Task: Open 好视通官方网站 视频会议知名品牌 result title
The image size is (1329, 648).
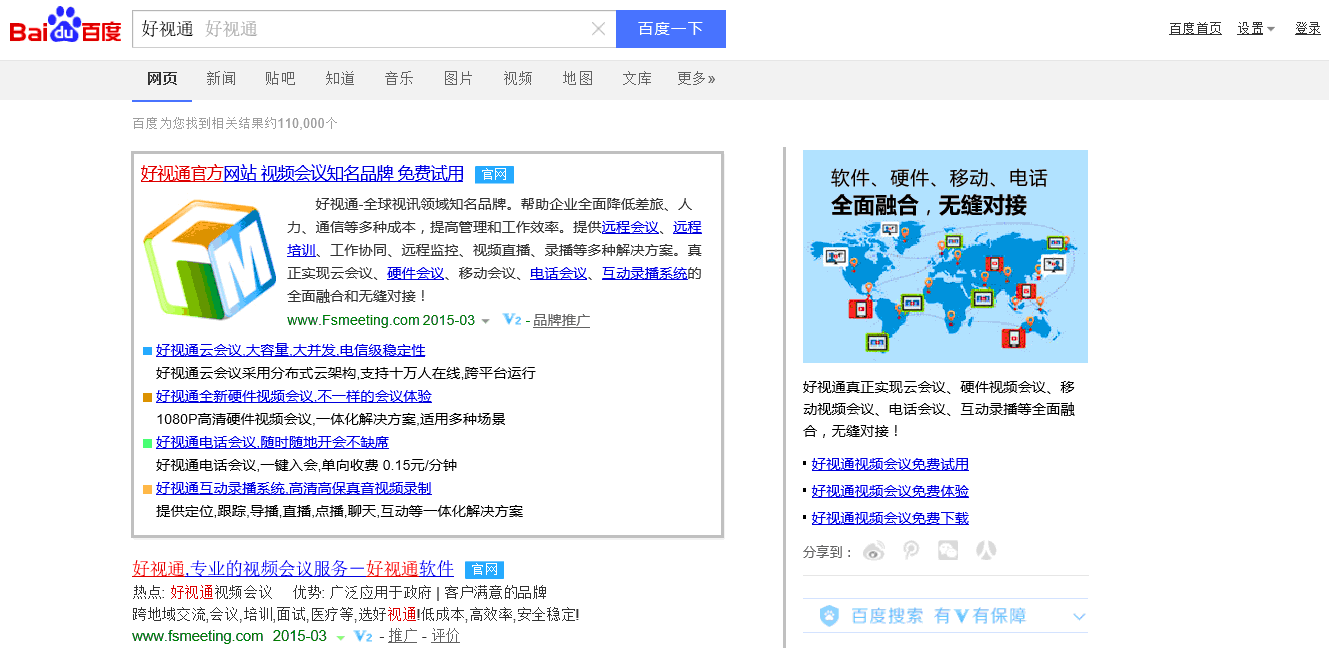Action: (302, 174)
